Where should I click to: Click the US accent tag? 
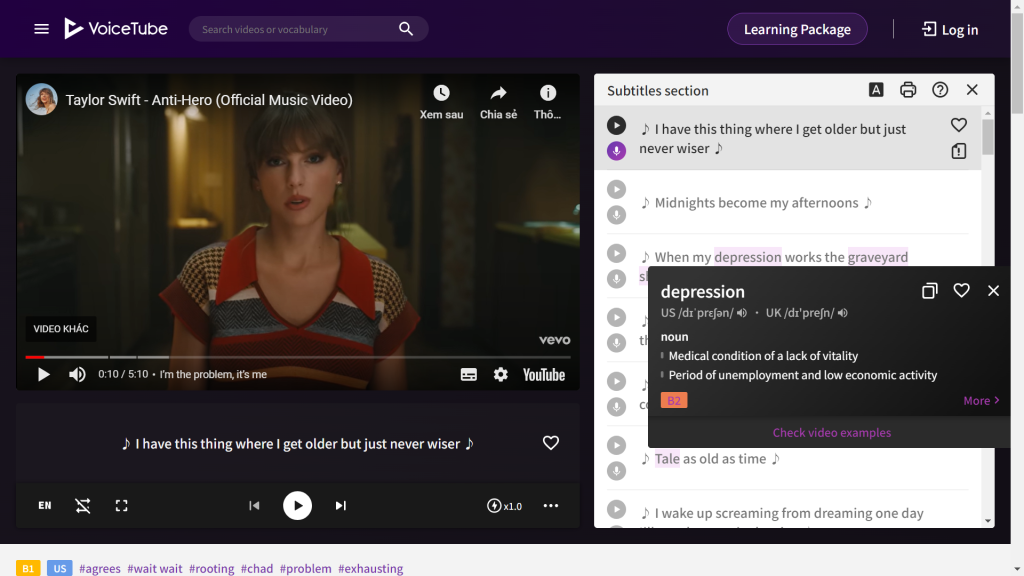click(59, 568)
